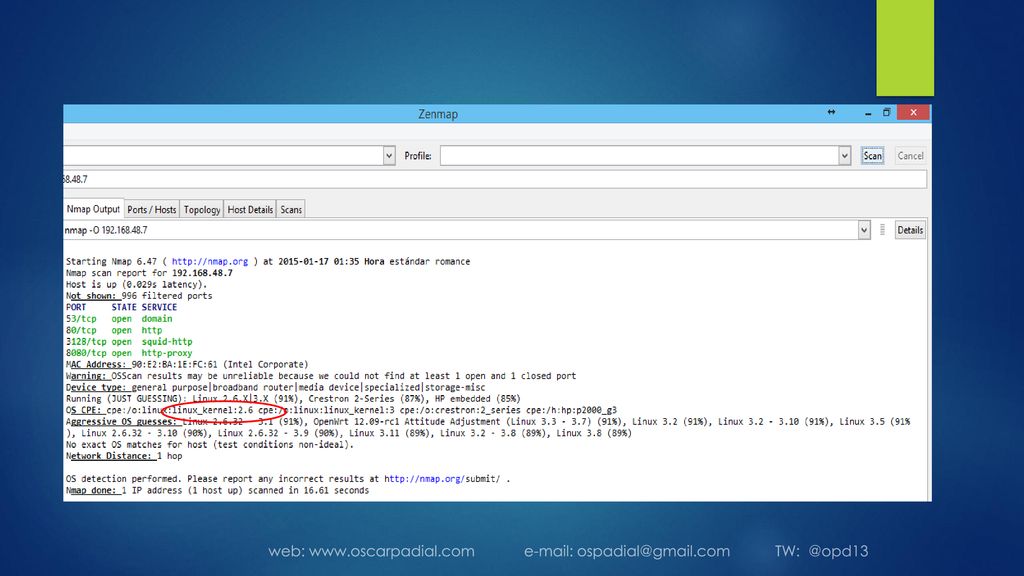1024x576 pixels.
Task: Click the 'No exact OS matches for host' line
Action: click(x=209, y=445)
